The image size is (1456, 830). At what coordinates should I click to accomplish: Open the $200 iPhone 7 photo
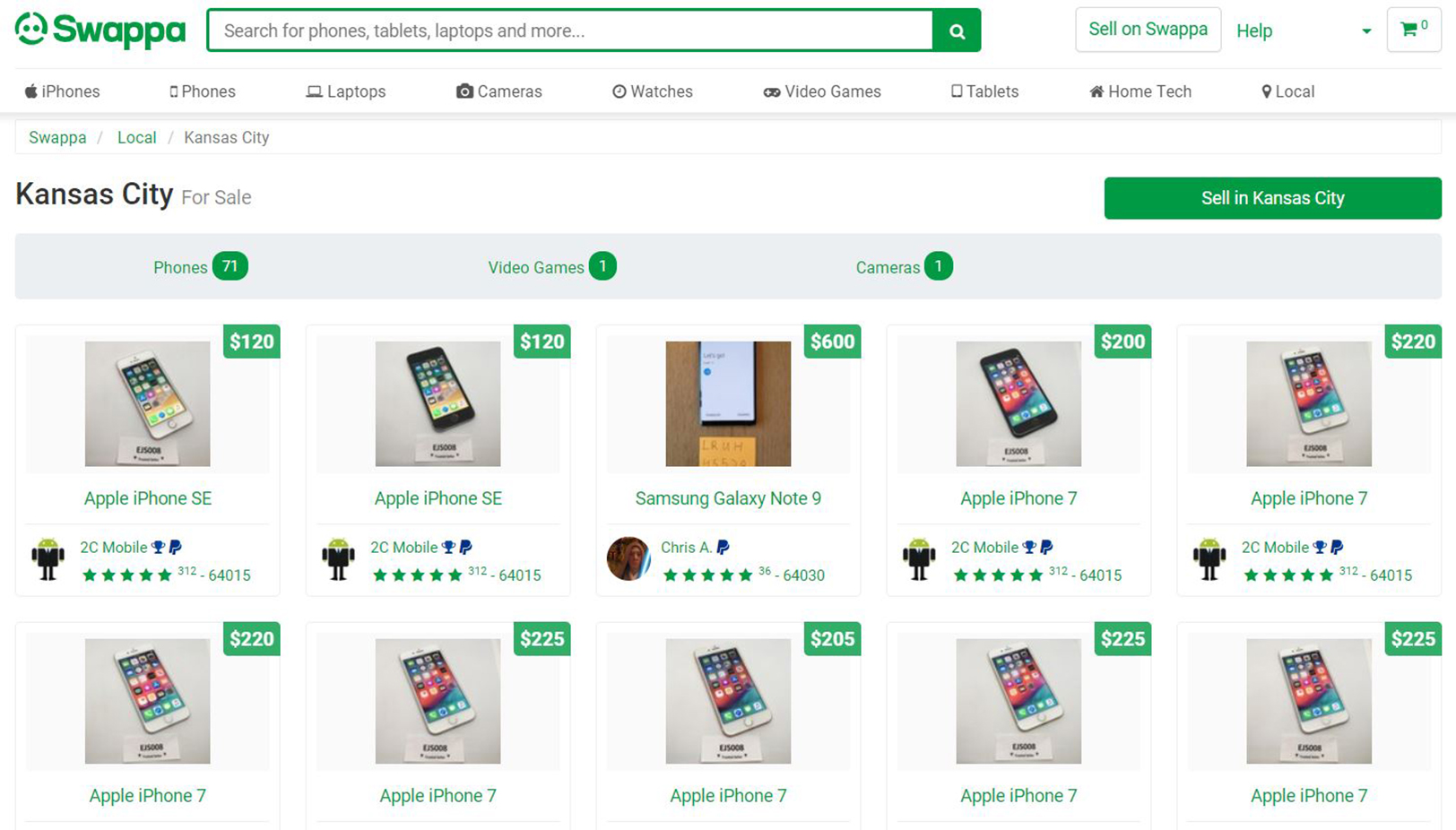tap(1018, 403)
